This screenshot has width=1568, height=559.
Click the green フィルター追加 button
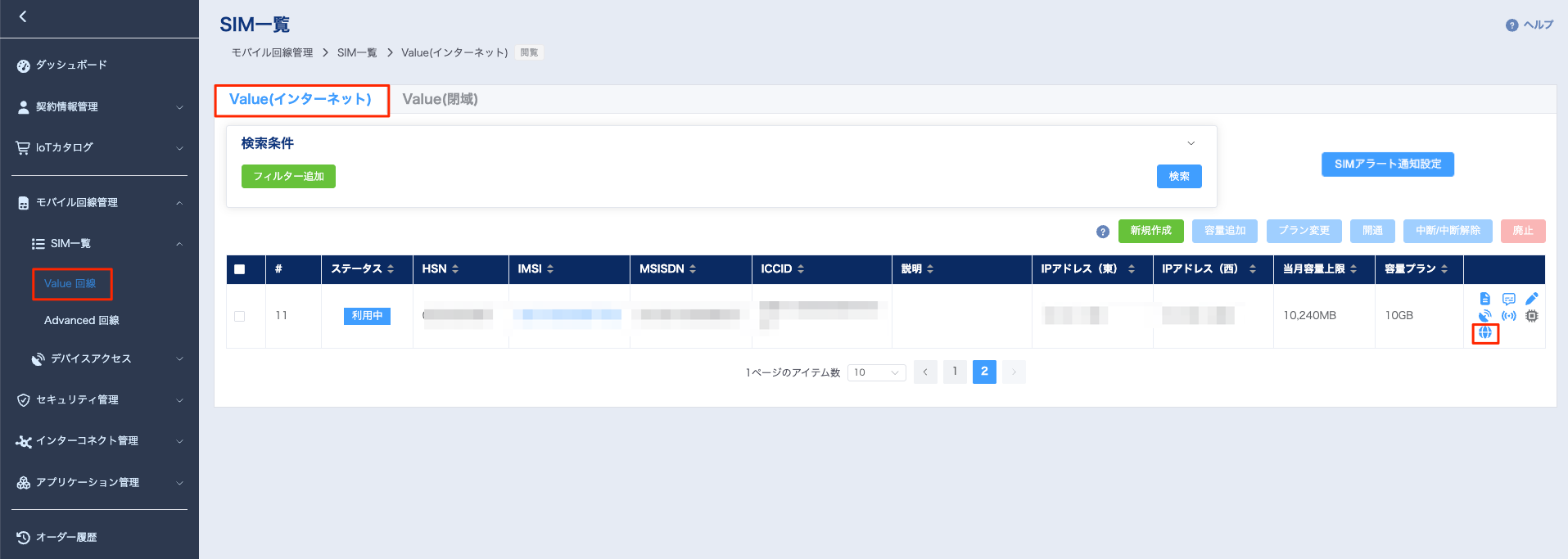288,176
